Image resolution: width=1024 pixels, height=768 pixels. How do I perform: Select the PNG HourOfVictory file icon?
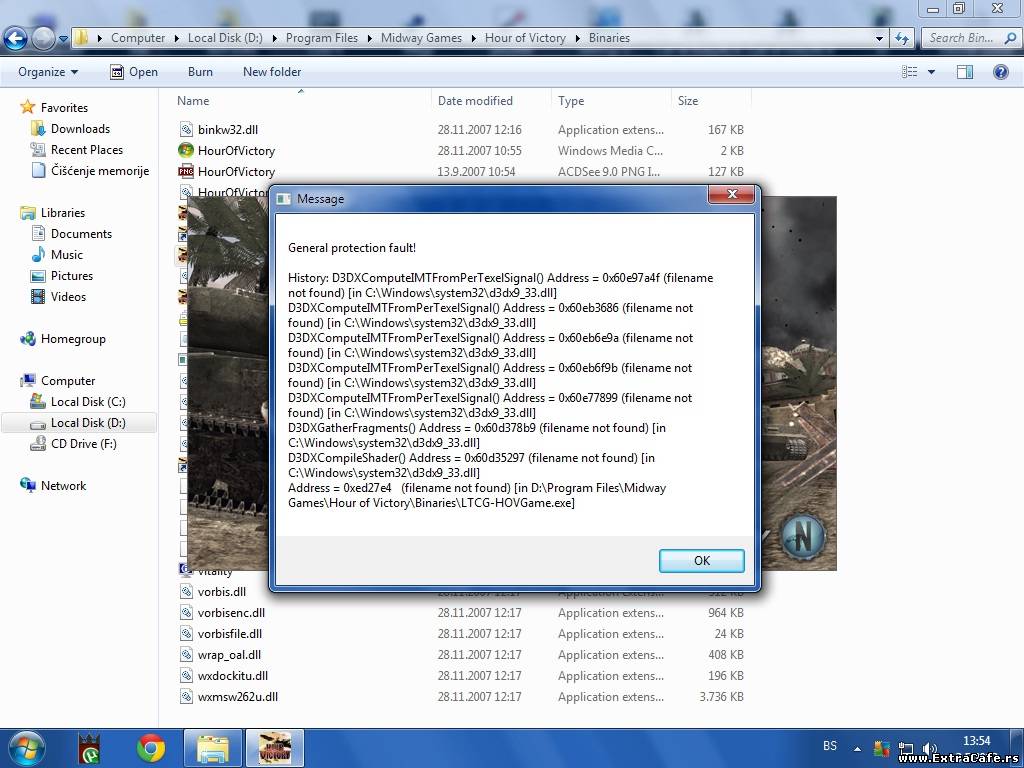(x=186, y=171)
